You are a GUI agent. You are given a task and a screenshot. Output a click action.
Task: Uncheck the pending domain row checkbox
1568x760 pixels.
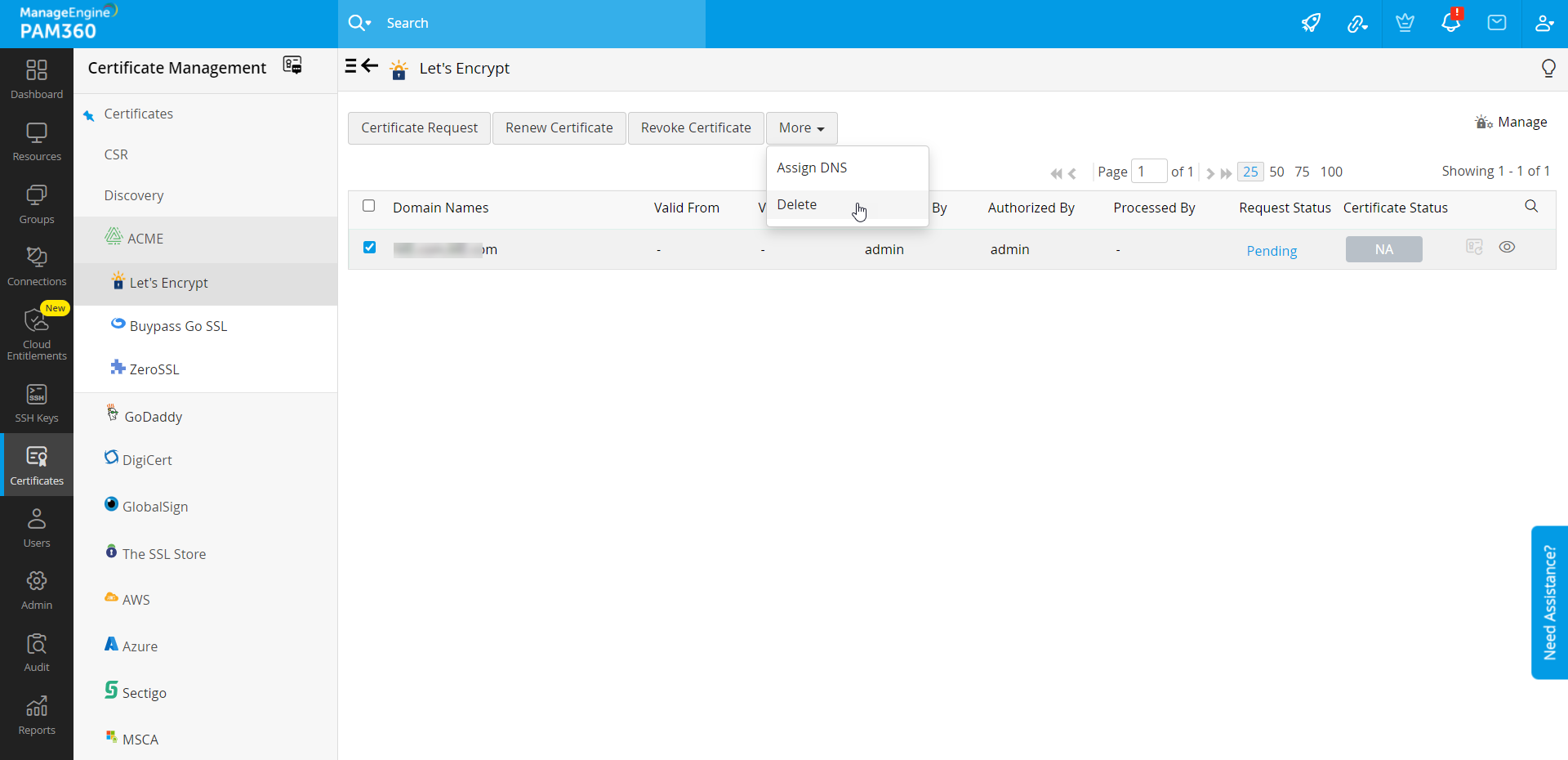(x=369, y=248)
